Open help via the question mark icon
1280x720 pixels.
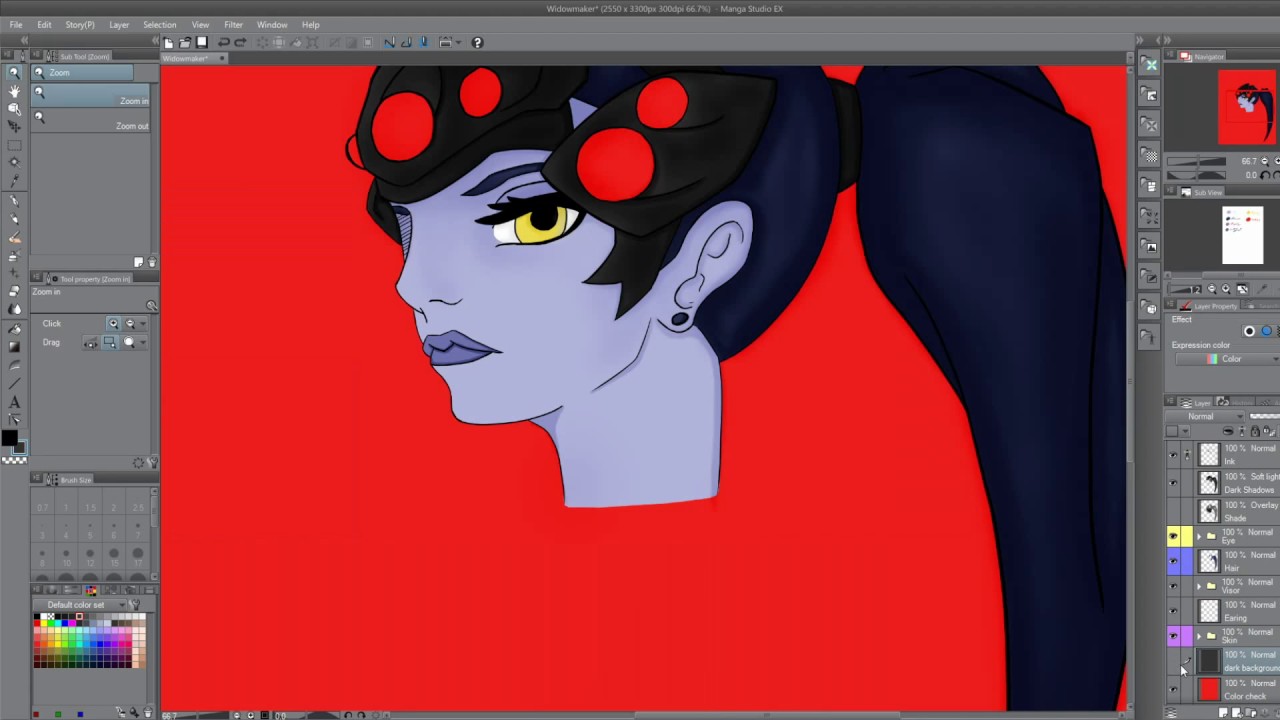pyautogui.click(x=477, y=42)
